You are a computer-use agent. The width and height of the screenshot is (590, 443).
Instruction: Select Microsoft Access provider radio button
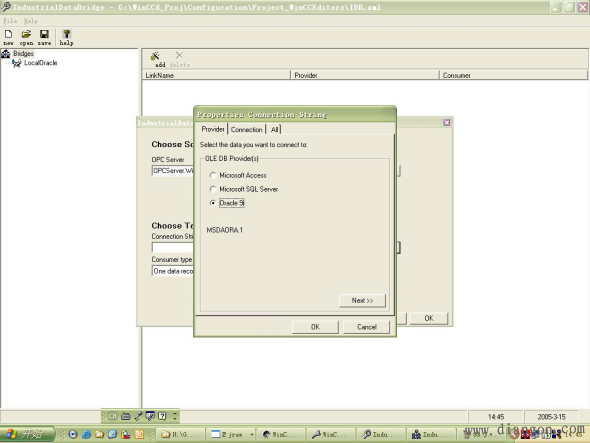point(213,175)
